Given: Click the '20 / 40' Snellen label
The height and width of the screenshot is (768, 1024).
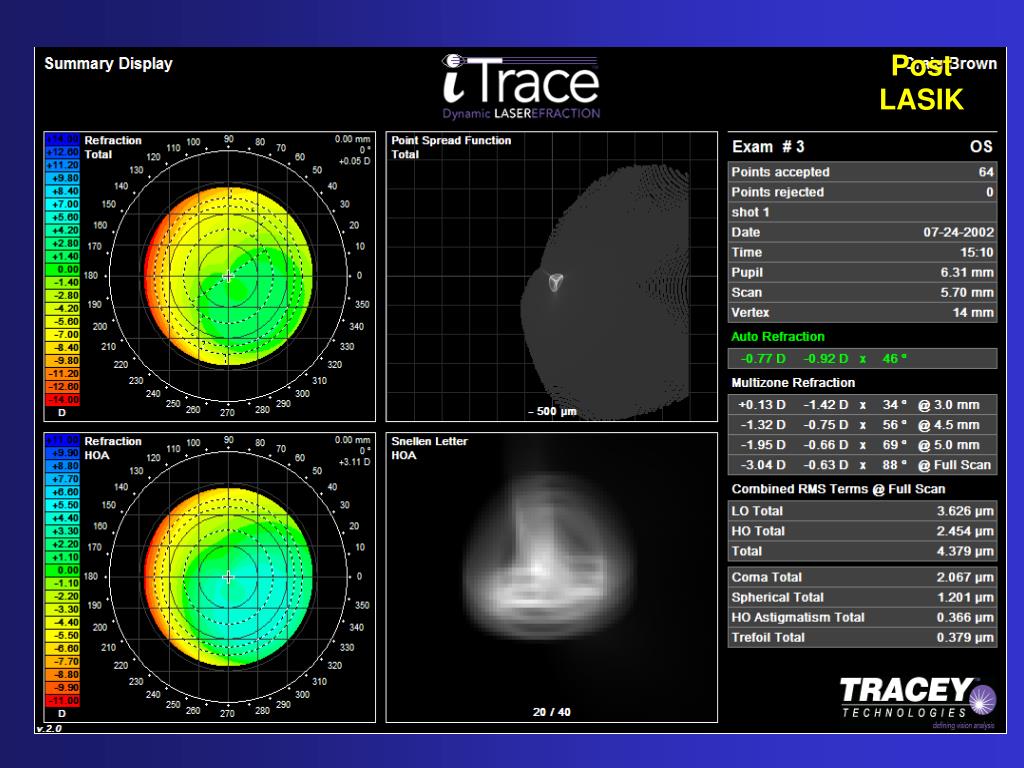Looking at the screenshot, I should [552, 712].
